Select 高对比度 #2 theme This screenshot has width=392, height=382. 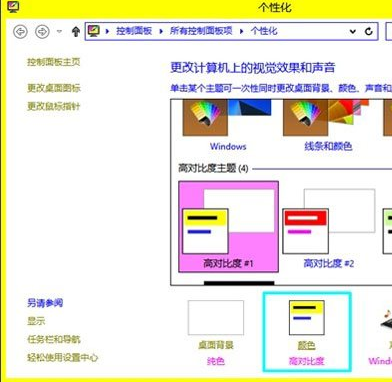click(x=329, y=227)
